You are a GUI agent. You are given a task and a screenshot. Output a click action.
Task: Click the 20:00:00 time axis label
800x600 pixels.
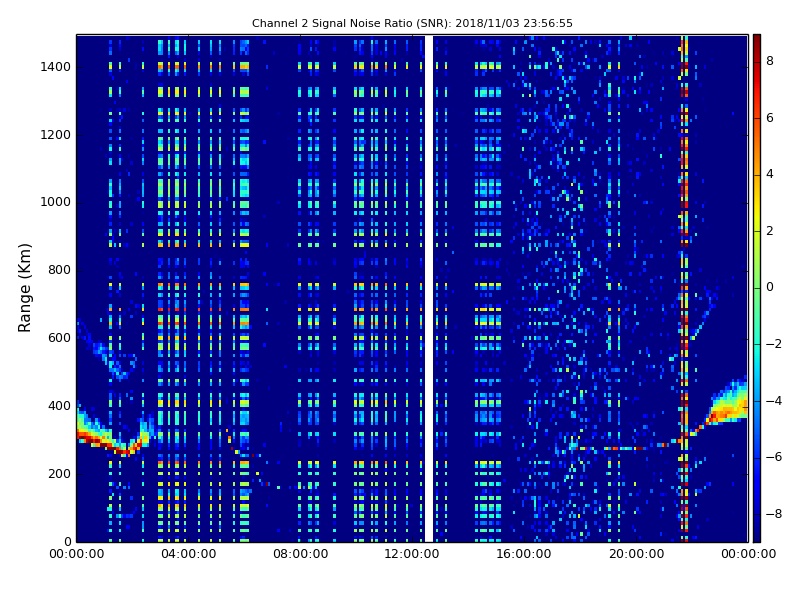pos(636,554)
